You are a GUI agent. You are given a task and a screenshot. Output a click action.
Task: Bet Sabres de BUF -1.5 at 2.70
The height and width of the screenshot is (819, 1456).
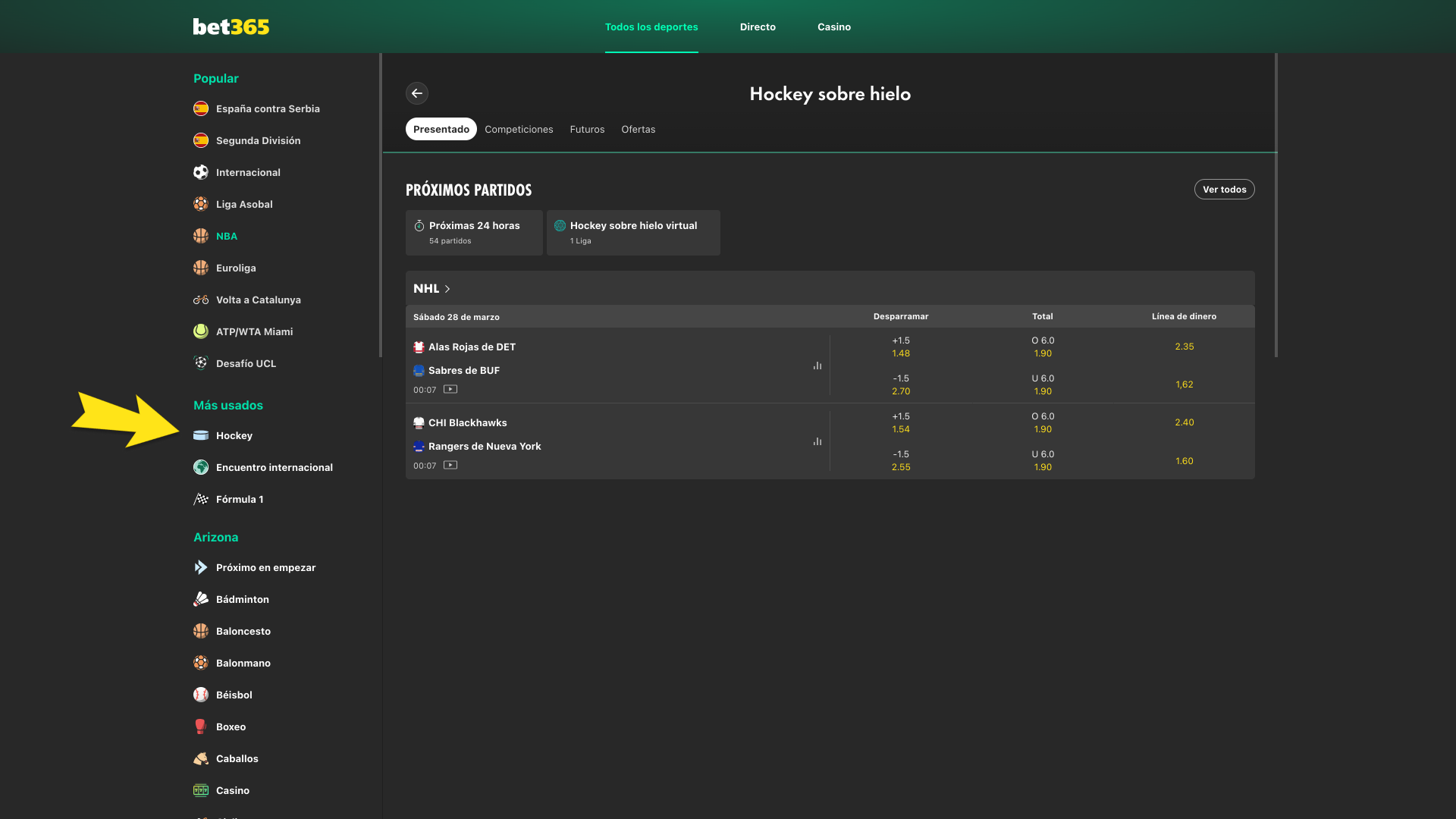tap(901, 384)
